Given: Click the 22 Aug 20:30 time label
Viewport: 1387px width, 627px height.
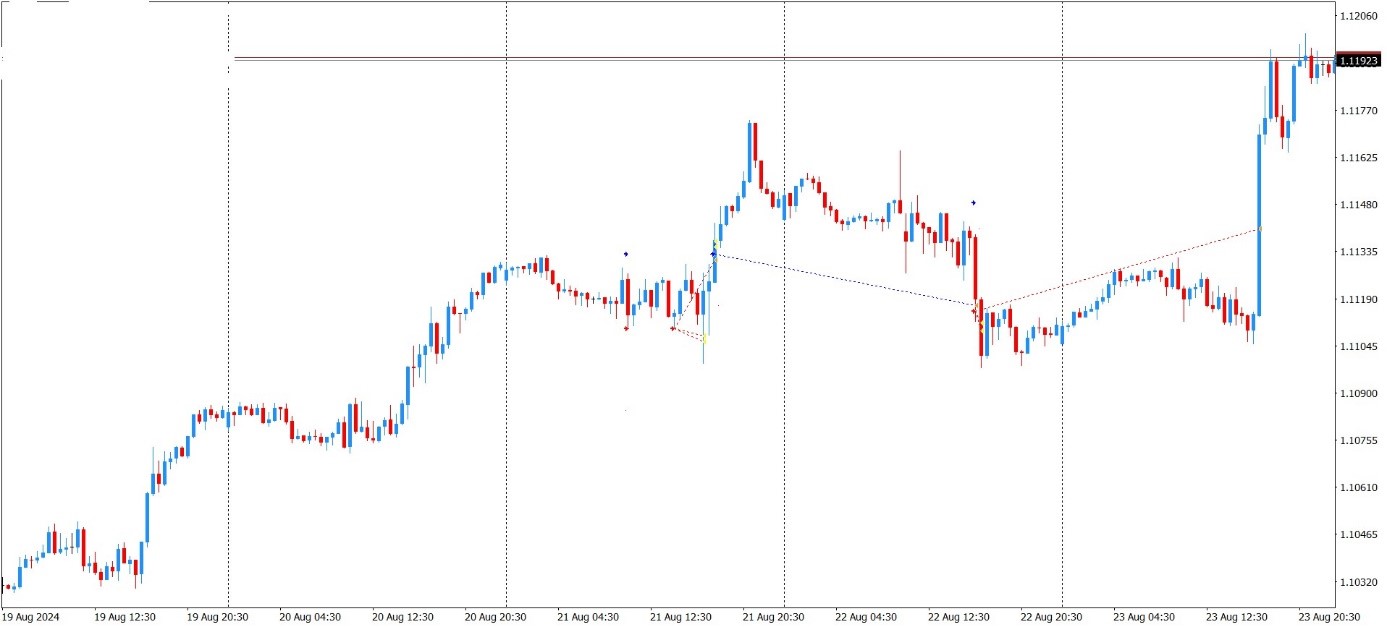Looking at the screenshot, I should (1052, 617).
